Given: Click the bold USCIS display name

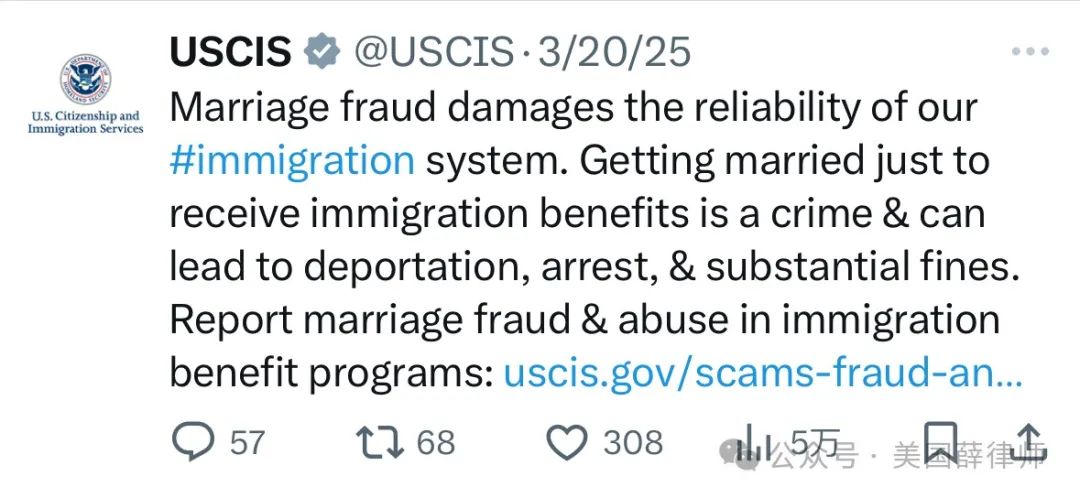Looking at the screenshot, I should pyautogui.click(x=231, y=52).
